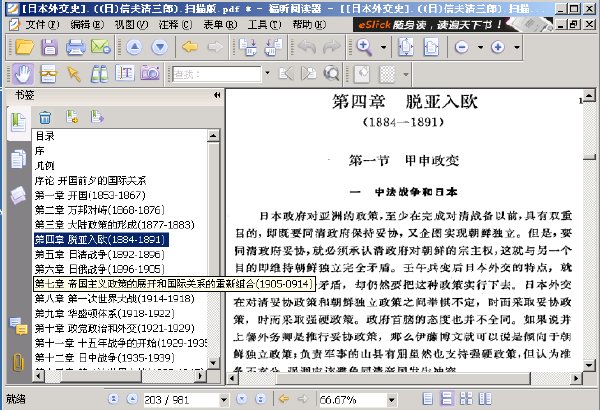The height and width of the screenshot is (410, 600).
Task: Expand the zoom in dropdown arrow
Action: 517,47
